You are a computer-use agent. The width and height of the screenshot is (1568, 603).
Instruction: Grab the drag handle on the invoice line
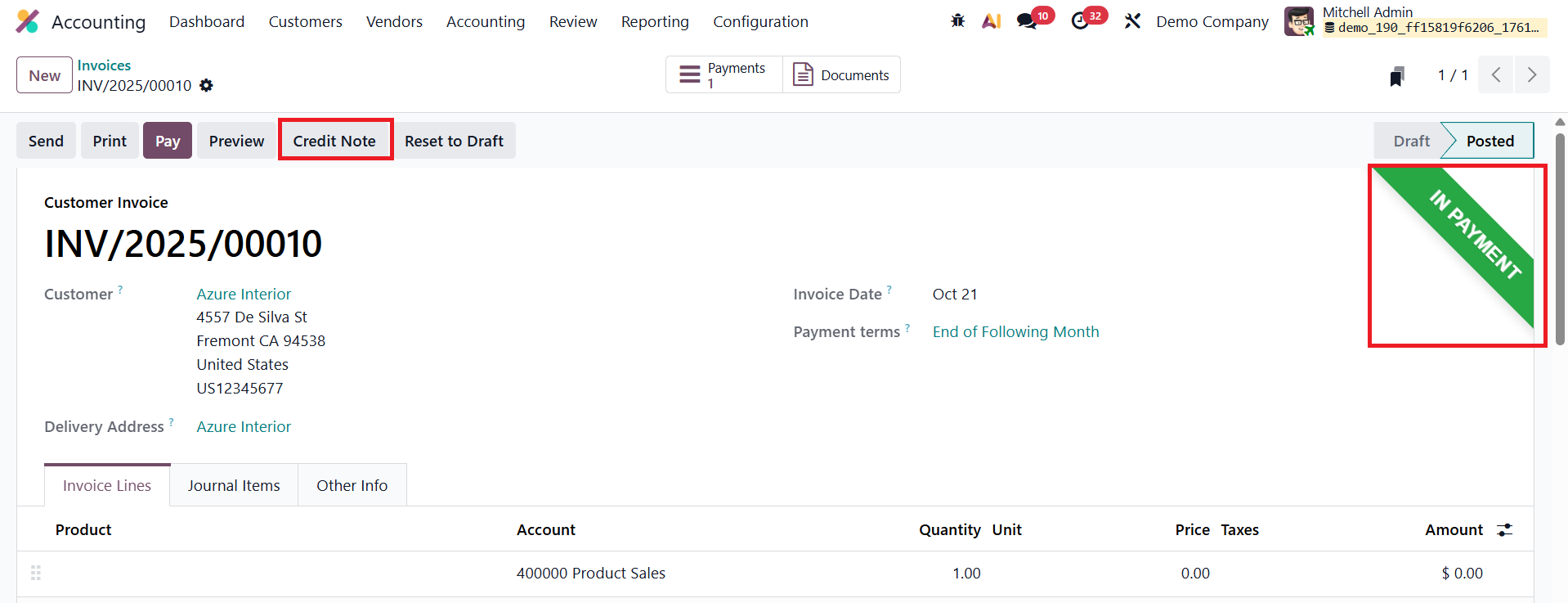point(36,574)
